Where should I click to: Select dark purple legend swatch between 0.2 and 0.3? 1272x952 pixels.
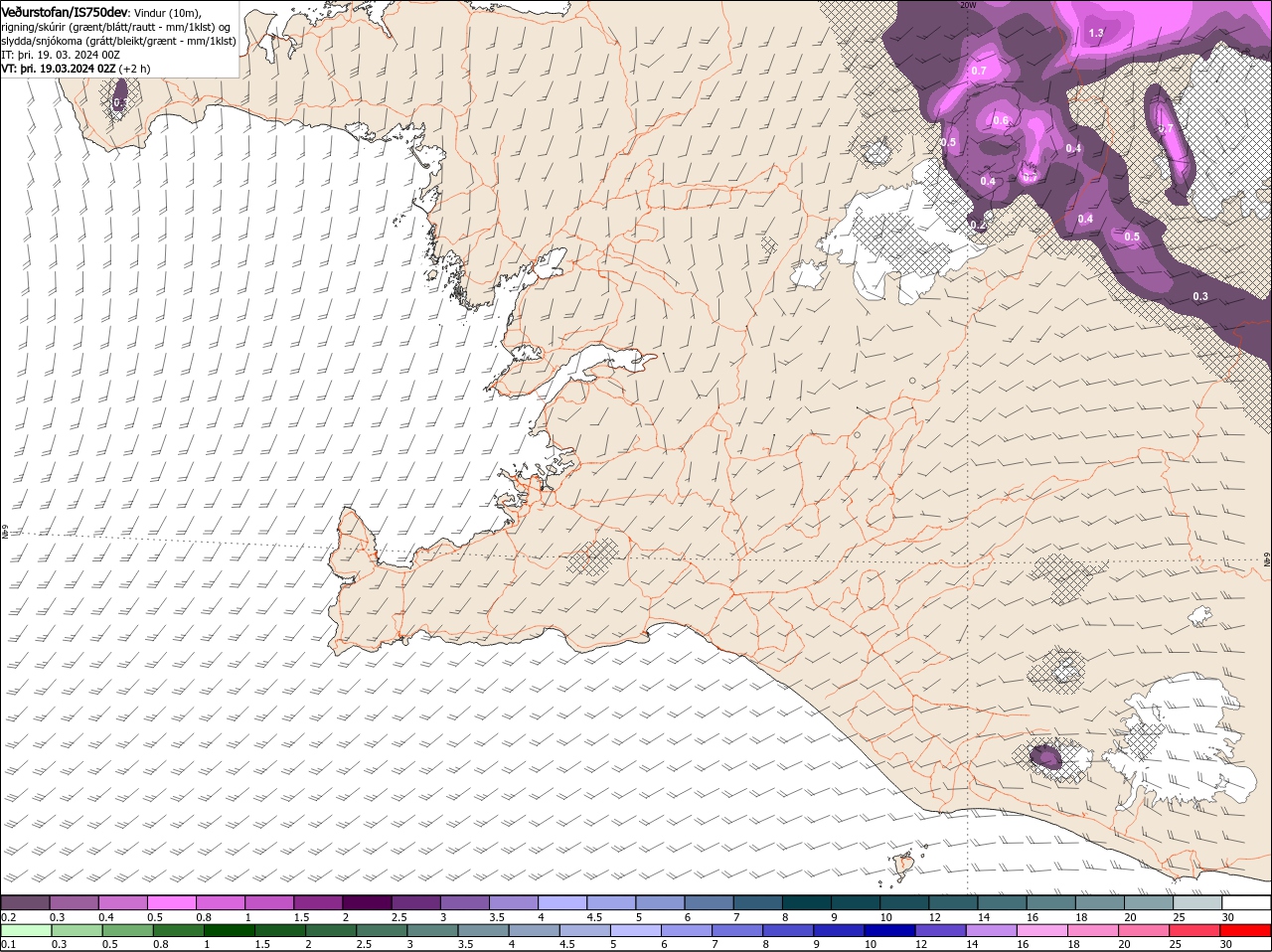25,902
